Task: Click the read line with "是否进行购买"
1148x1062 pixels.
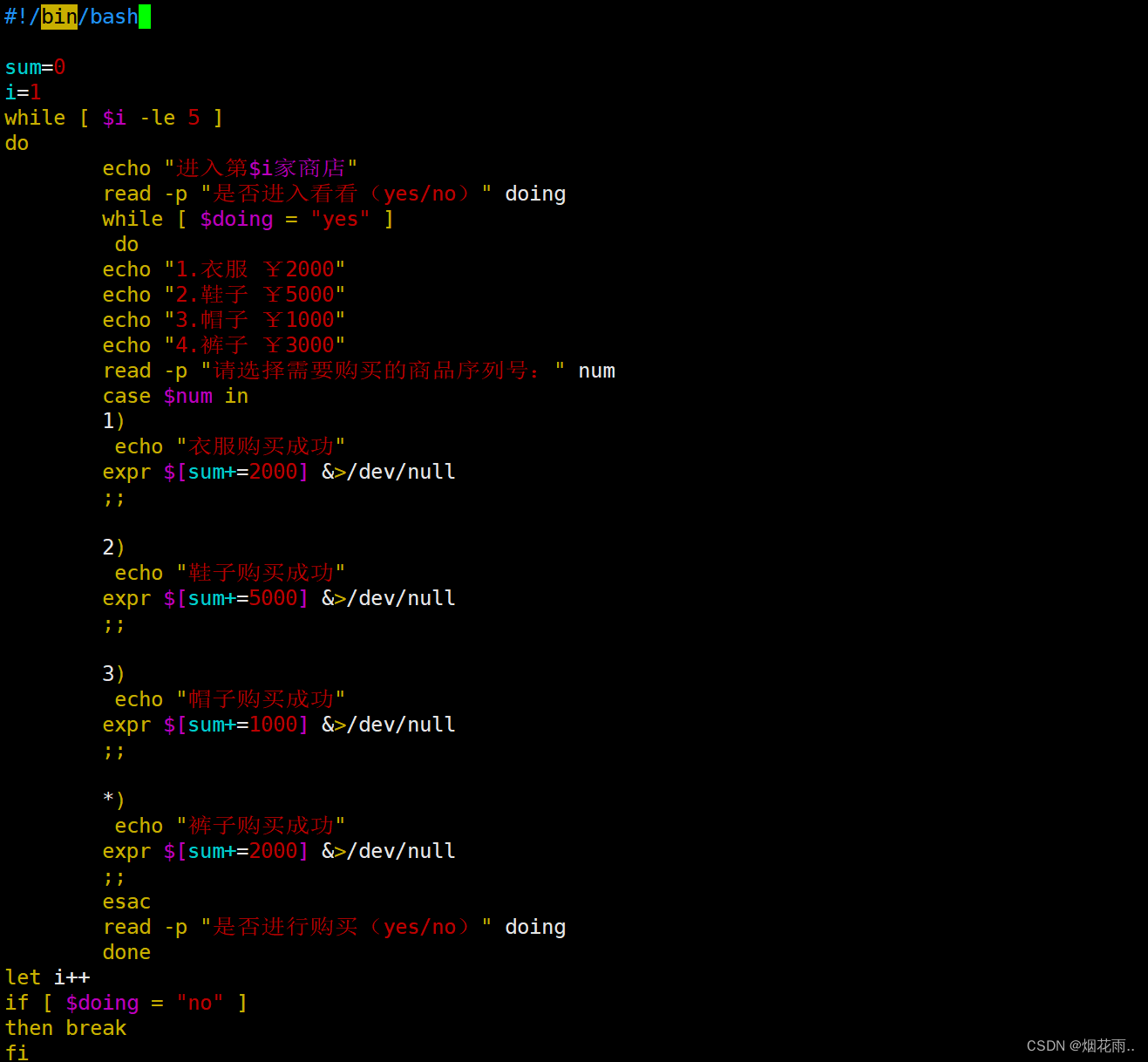Action: pos(334,927)
